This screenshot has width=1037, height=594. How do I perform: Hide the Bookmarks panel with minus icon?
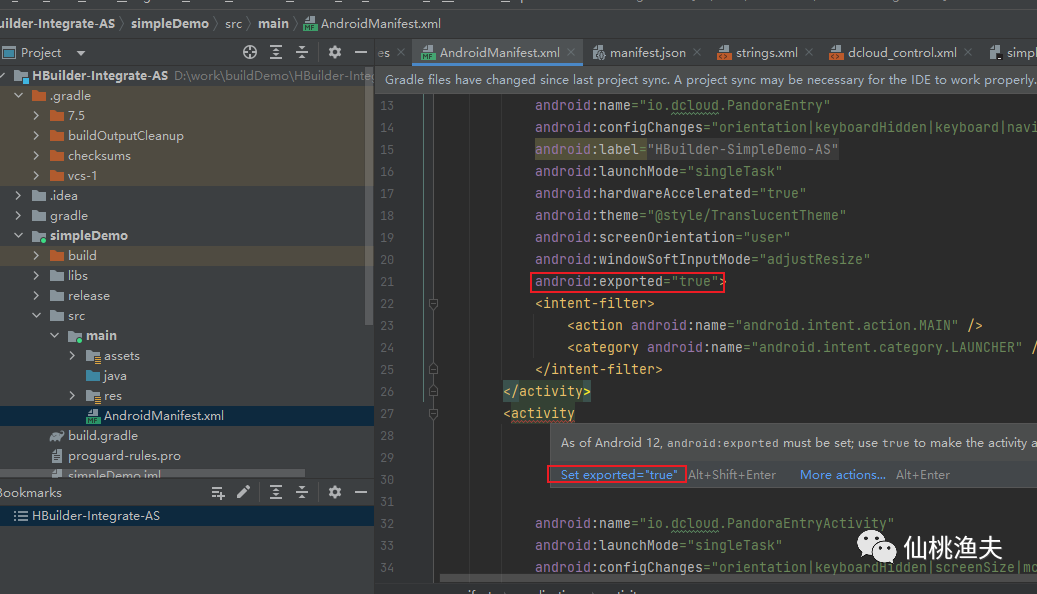pos(360,492)
